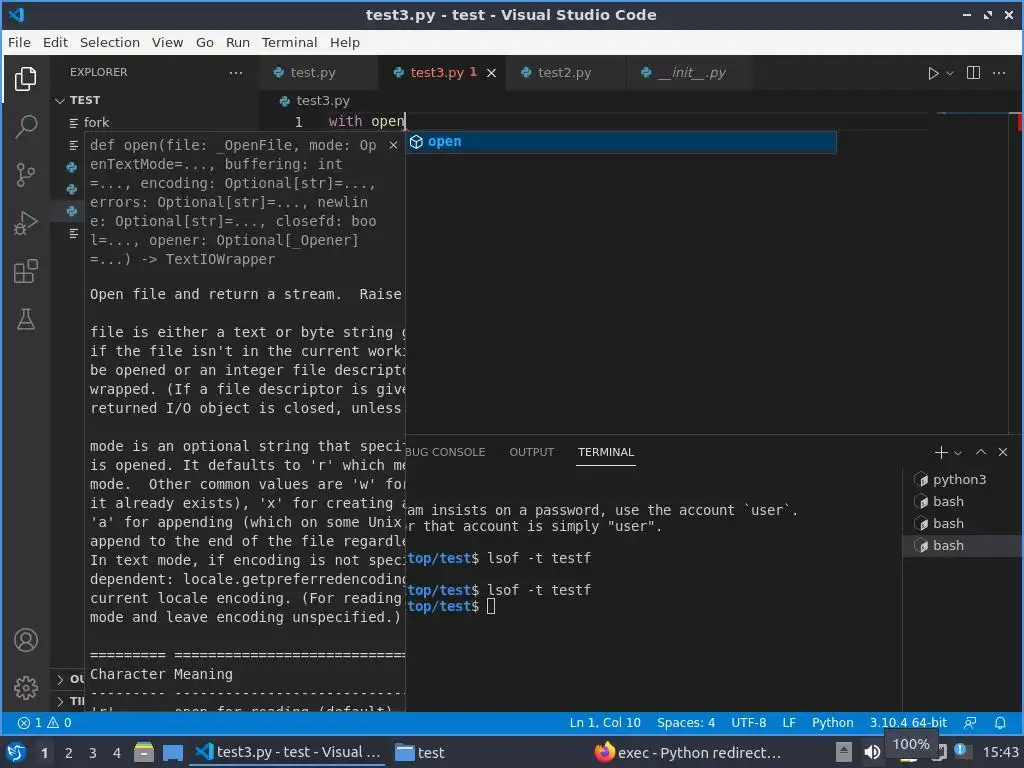Click Ln 1, Col 10 status item
Screen dimensions: 1024x768
(x=605, y=723)
